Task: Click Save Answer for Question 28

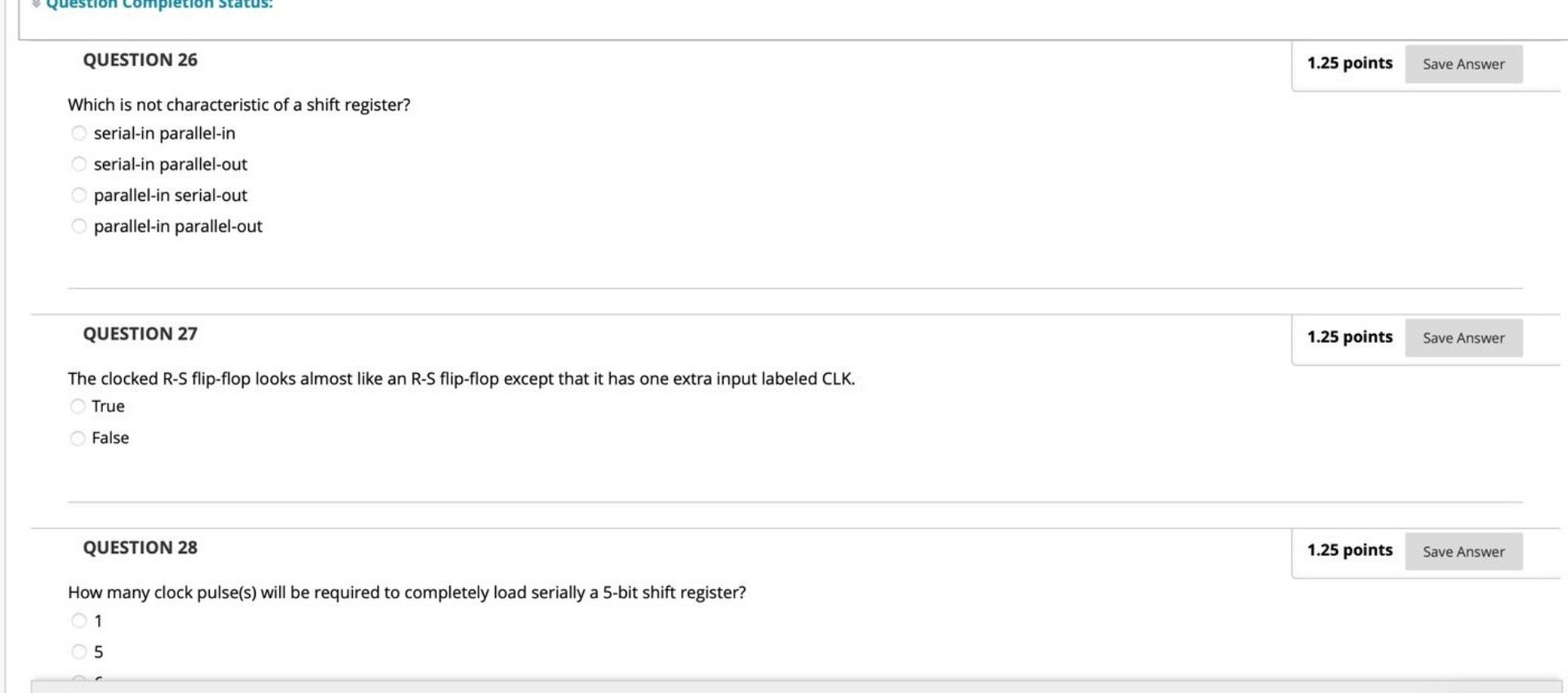Action: [x=1463, y=552]
